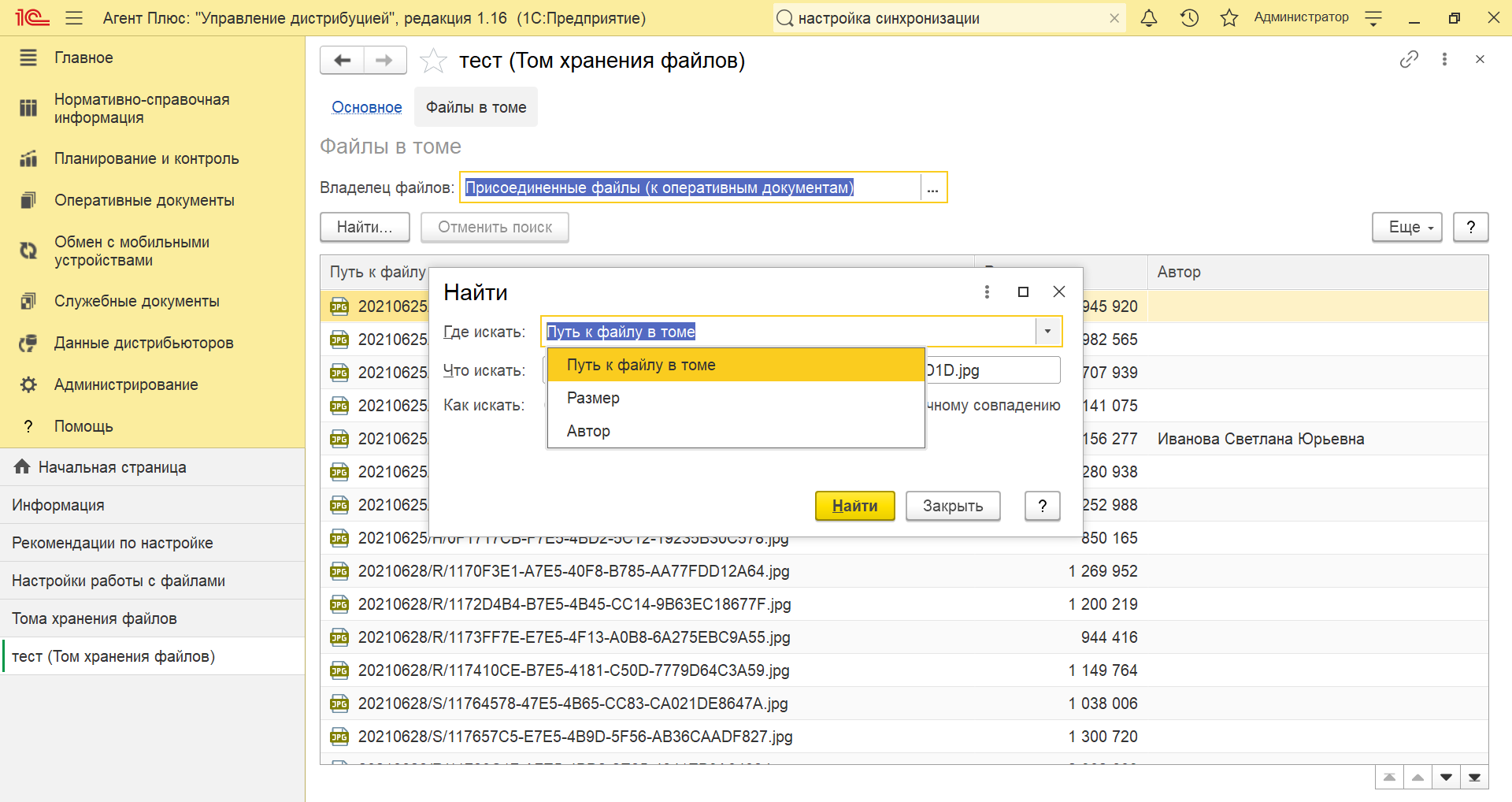Screen dimensions: 1512x802
Task: Jump to the last list row arrow
Action: [1474, 778]
